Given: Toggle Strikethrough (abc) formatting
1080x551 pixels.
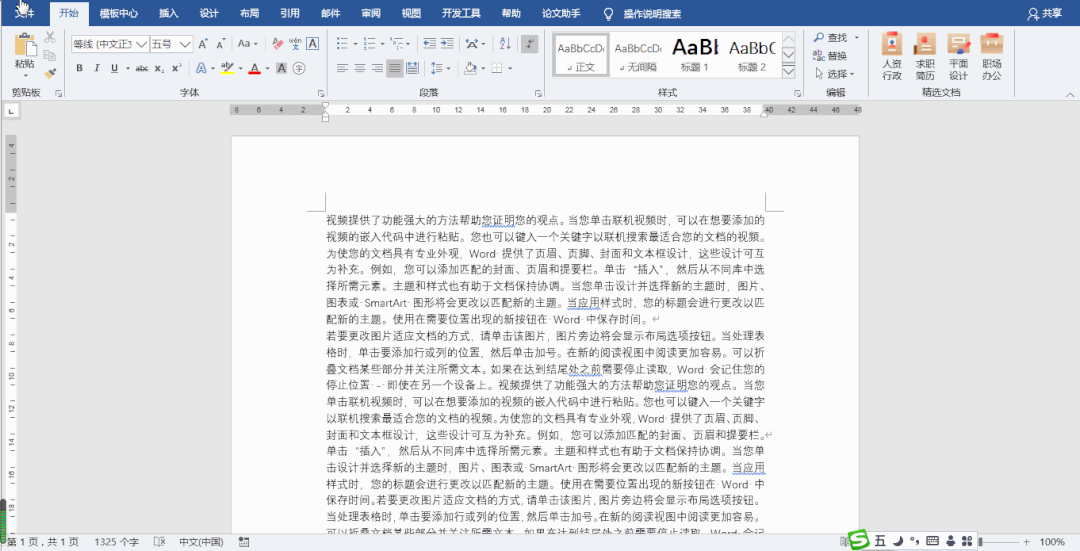Looking at the screenshot, I should pyautogui.click(x=142, y=68).
